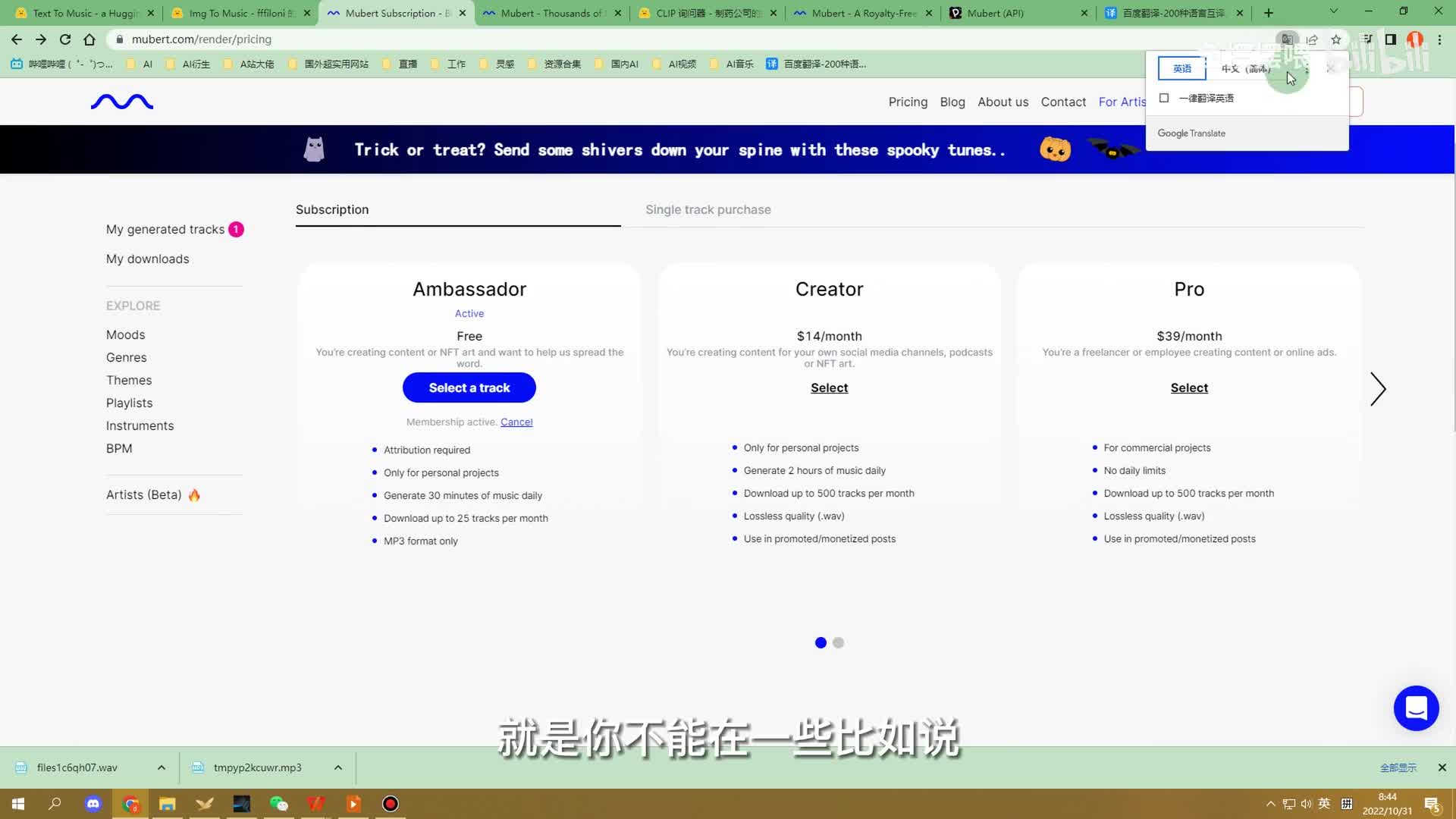Open the Google Translate toolbar icon

(x=1287, y=39)
